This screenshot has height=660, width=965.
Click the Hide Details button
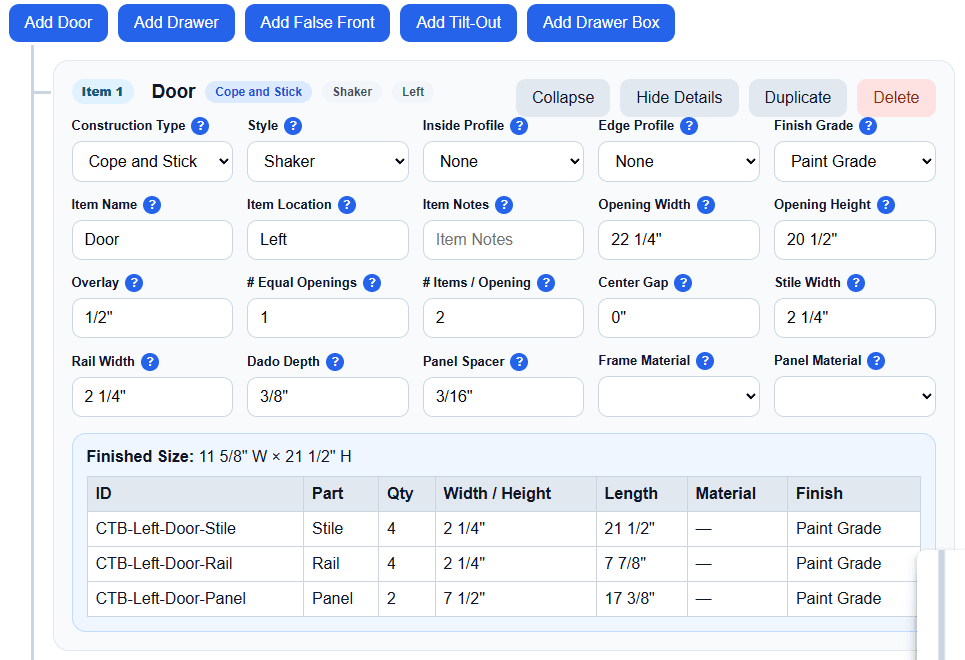(x=679, y=98)
